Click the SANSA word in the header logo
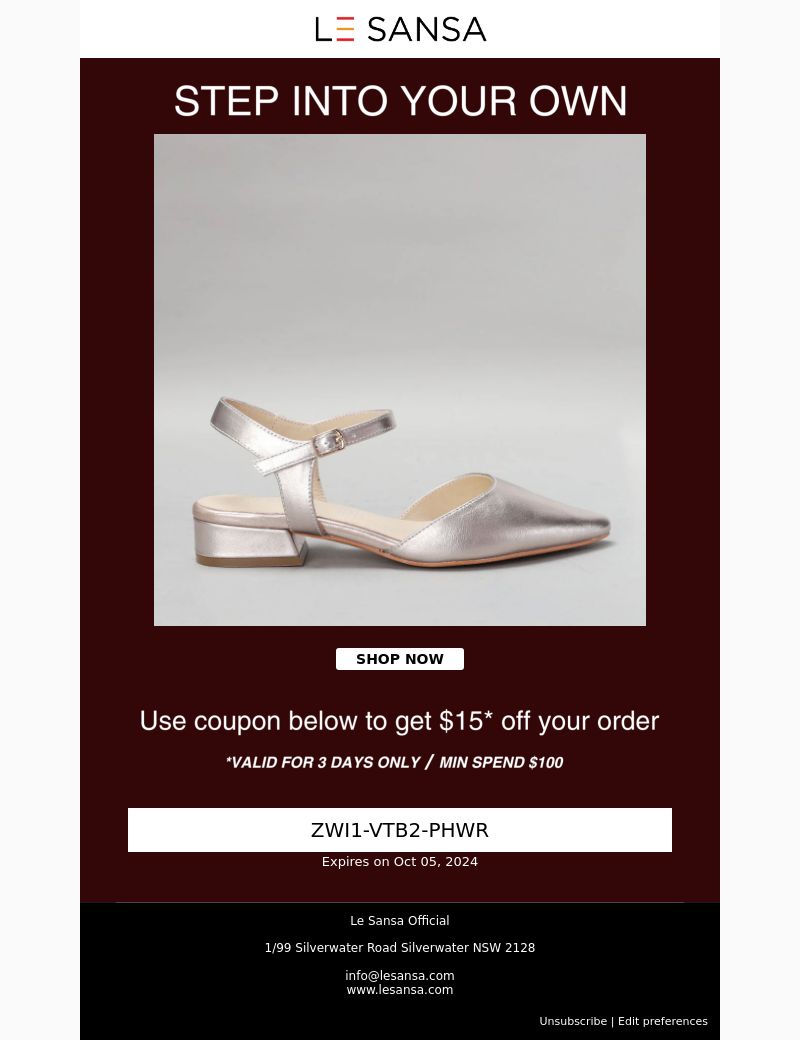The height and width of the screenshot is (1040, 800). click(427, 29)
